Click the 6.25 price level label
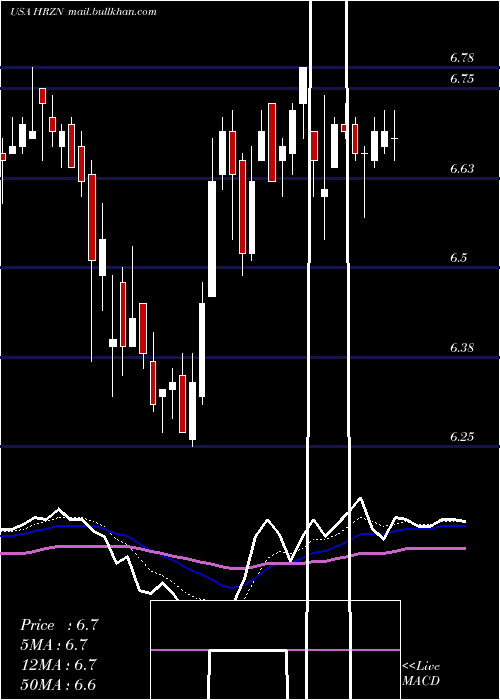Viewport: 500px width, 700px height. (462, 436)
